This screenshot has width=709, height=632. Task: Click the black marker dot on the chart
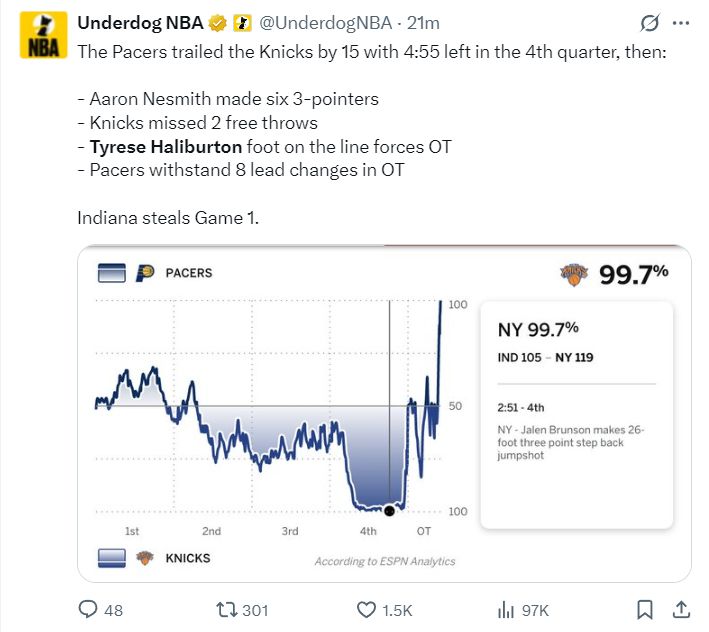tap(389, 511)
